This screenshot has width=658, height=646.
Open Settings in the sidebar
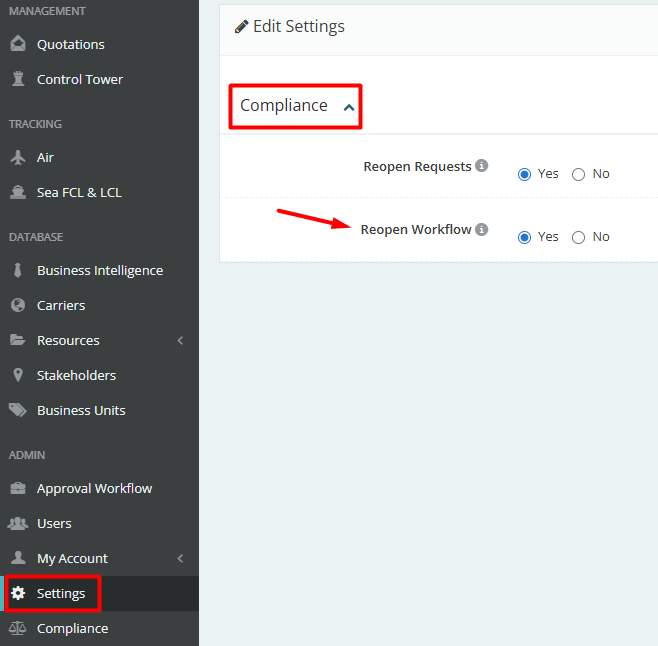(61, 593)
